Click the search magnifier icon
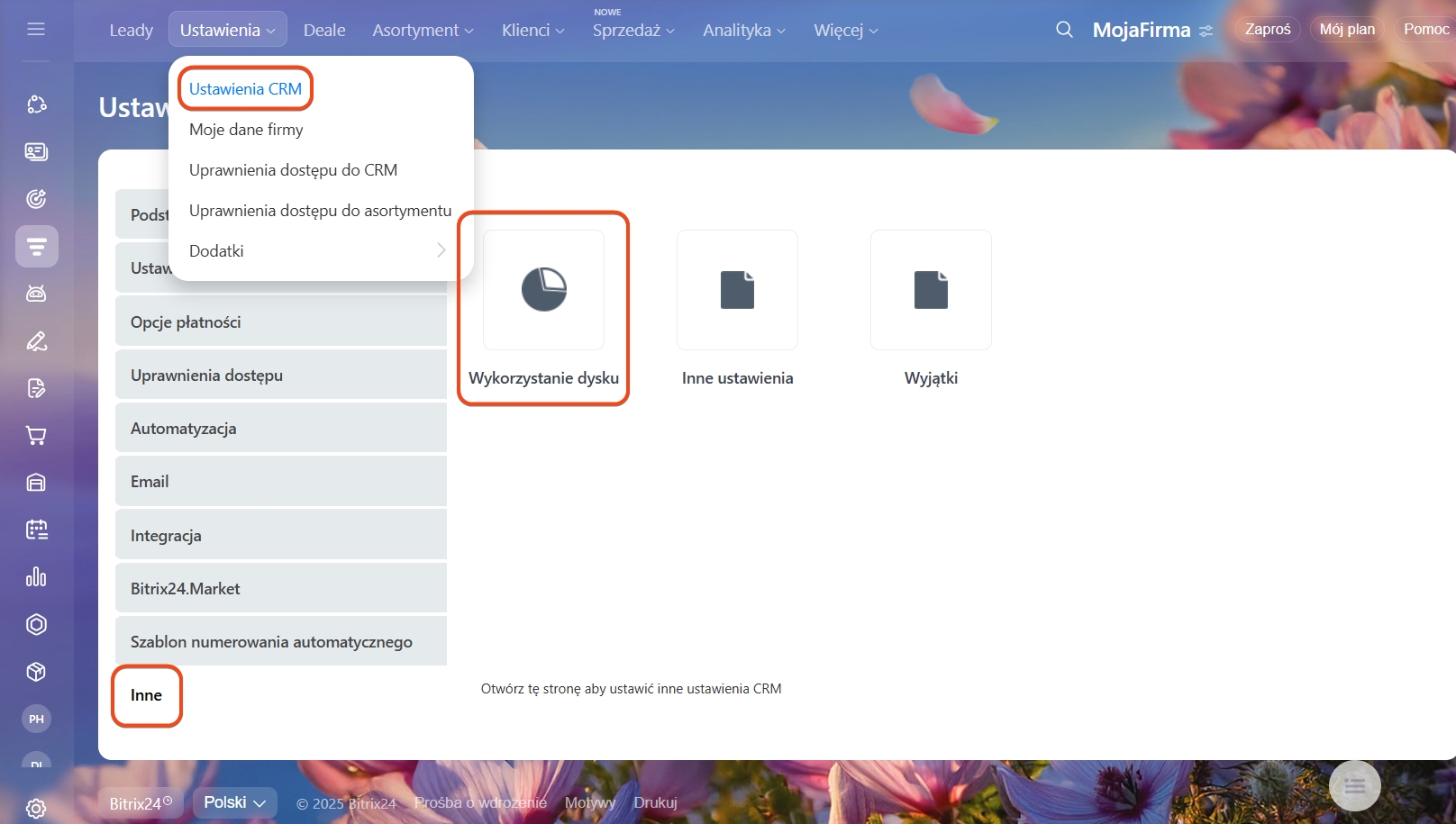 point(1064,30)
